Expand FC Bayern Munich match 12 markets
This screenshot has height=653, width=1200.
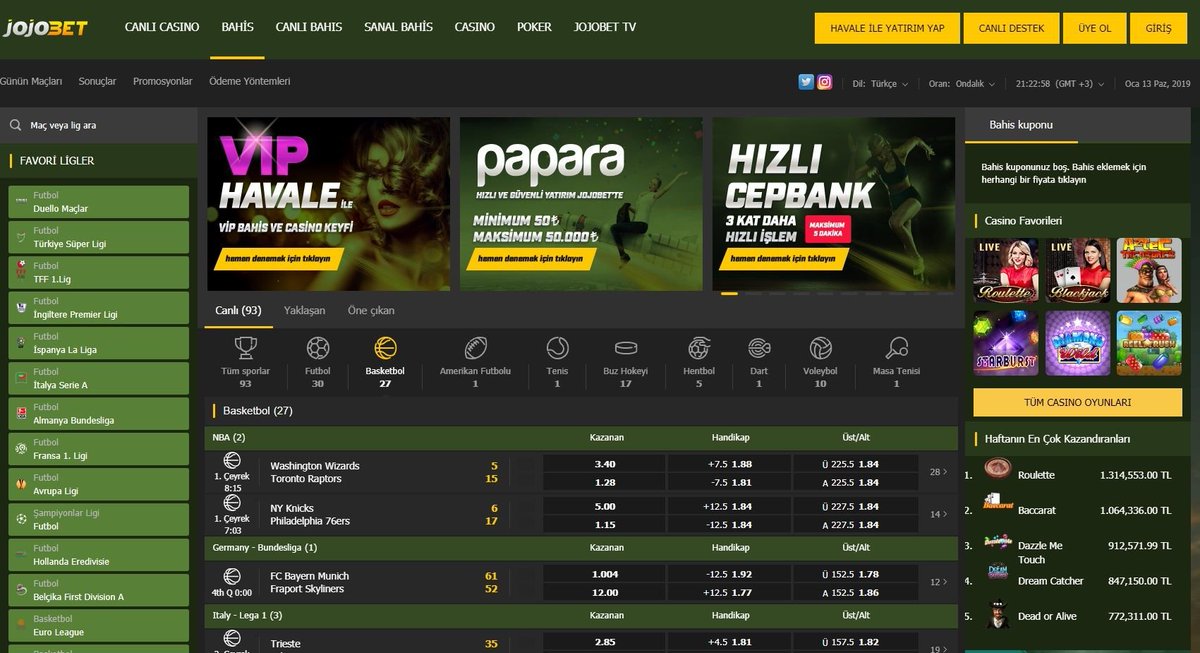938,582
